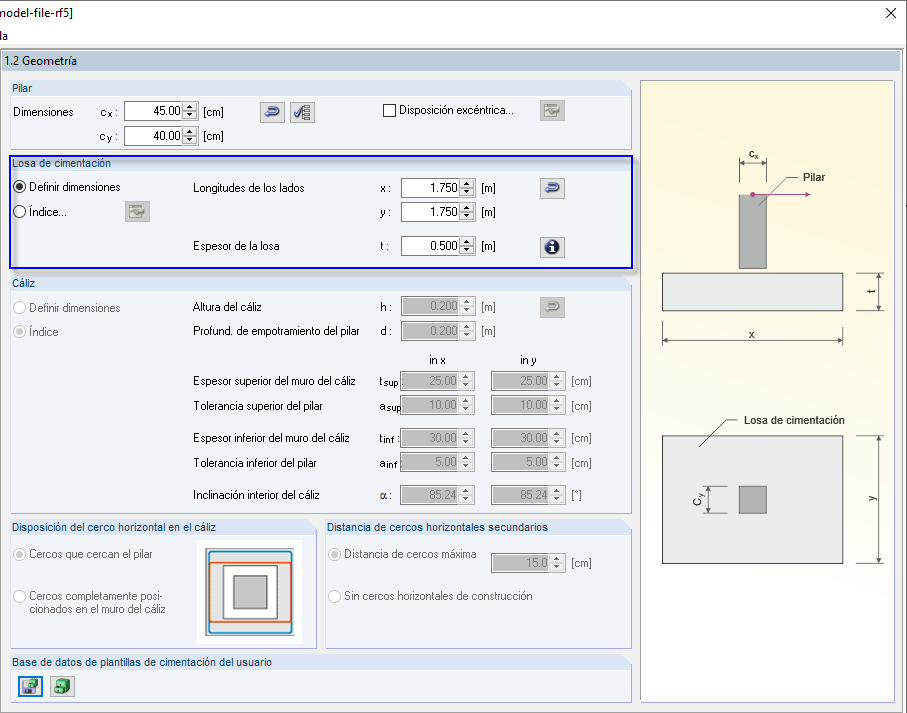Screen dimensions: 907x713
Task: Click the Espesor de la losa label
Action: coord(236,246)
